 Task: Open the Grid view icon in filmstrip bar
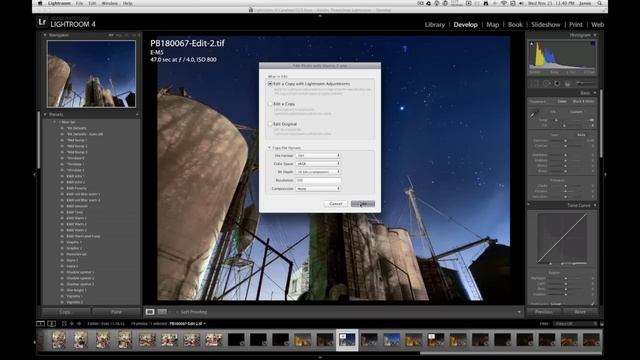[x=64, y=324]
